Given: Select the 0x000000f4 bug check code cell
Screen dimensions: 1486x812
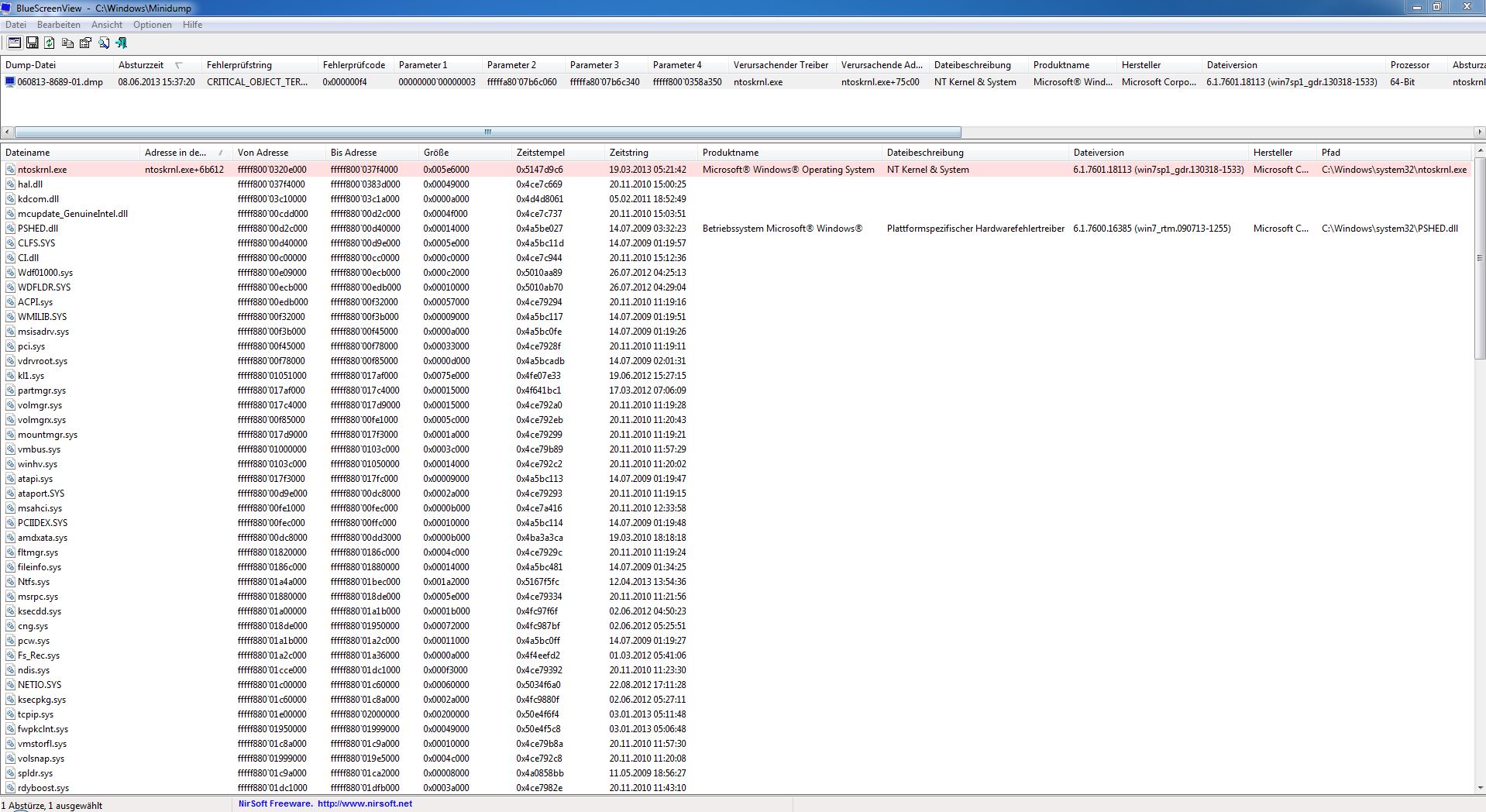Looking at the screenshot, I should (x=345, y=81).
